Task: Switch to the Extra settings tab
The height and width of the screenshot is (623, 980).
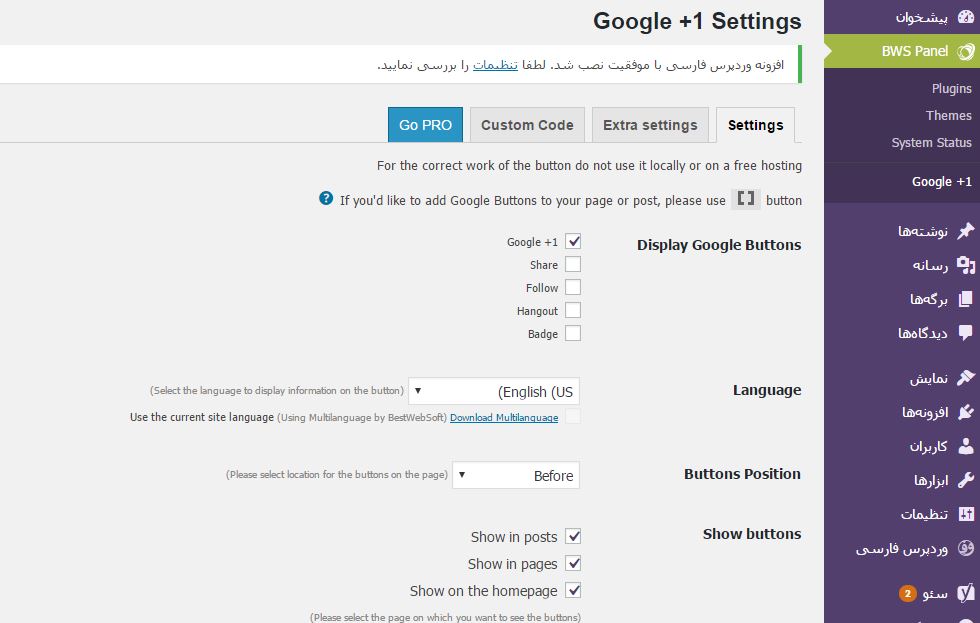Action: (x=650, y=125)
